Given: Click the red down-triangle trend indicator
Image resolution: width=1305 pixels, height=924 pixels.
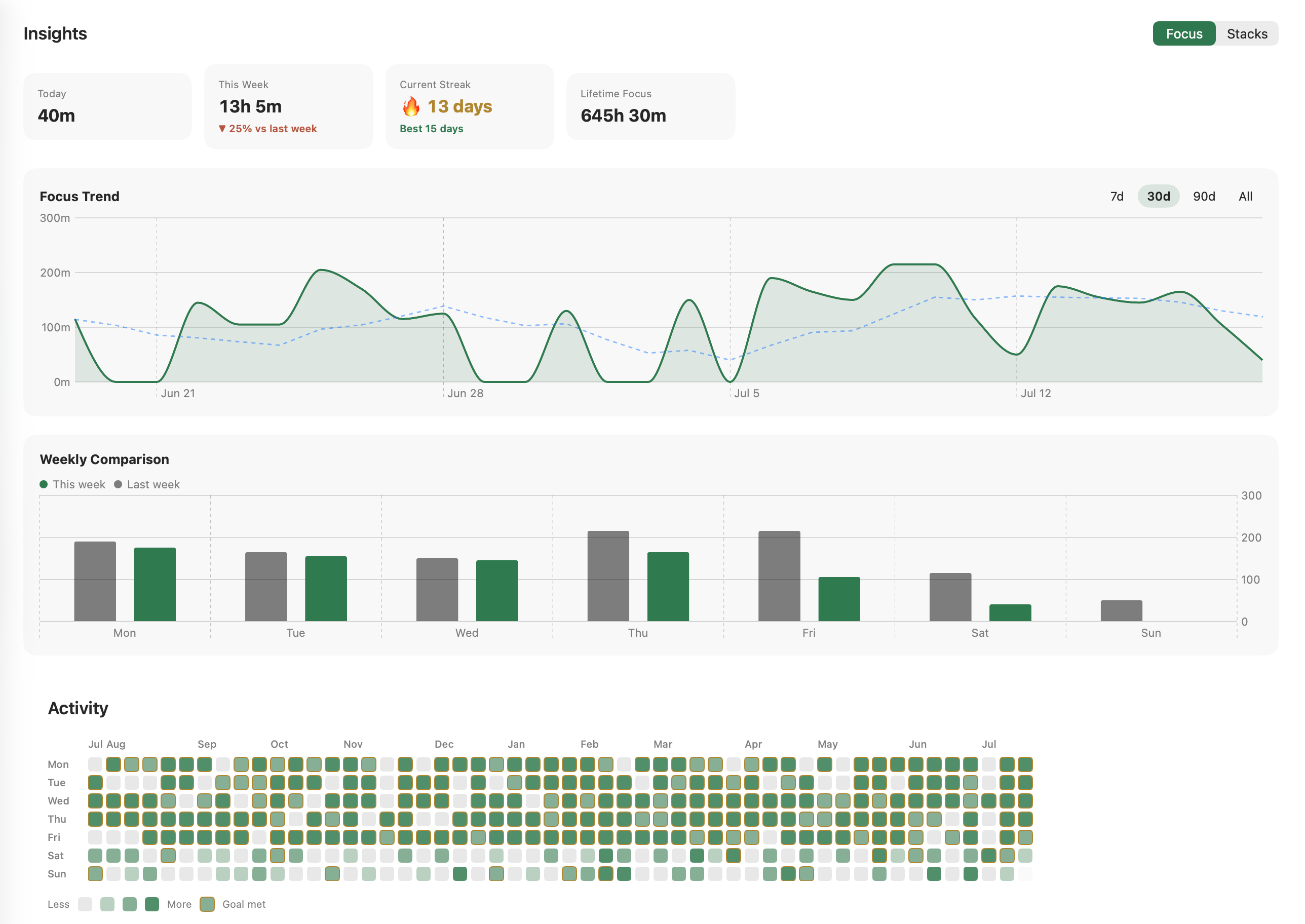Looking at the screenshot, I should [222, 129].
